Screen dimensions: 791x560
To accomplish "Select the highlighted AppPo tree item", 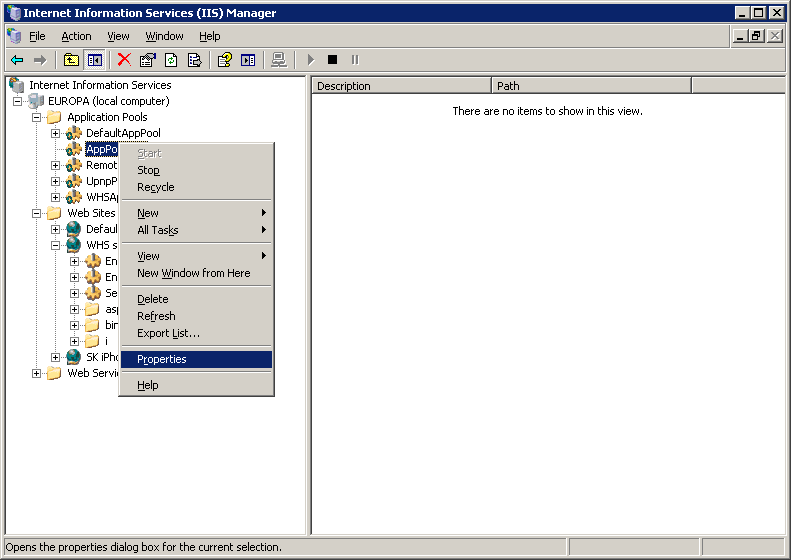I will [101, 149].
